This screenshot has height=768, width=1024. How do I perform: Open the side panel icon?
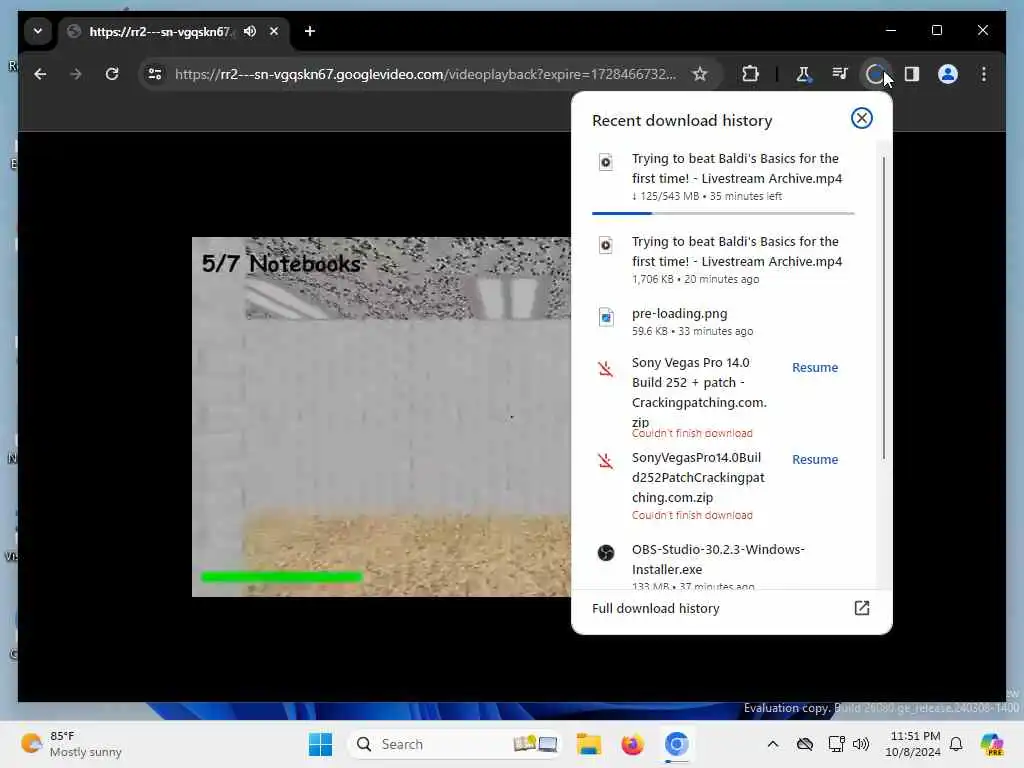pos(912,74)
